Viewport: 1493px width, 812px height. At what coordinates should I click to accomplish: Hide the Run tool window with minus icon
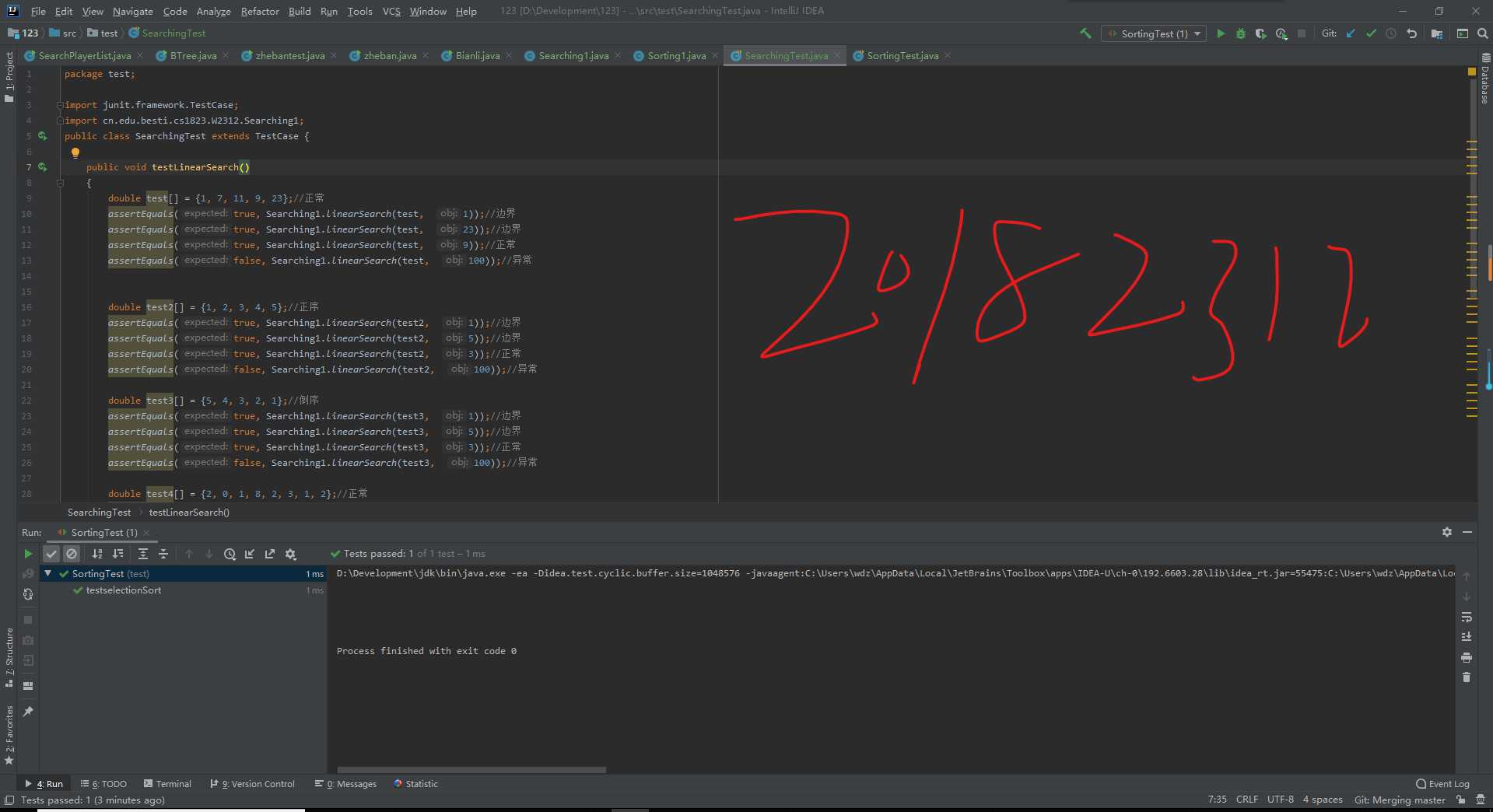coord(1467,532)
